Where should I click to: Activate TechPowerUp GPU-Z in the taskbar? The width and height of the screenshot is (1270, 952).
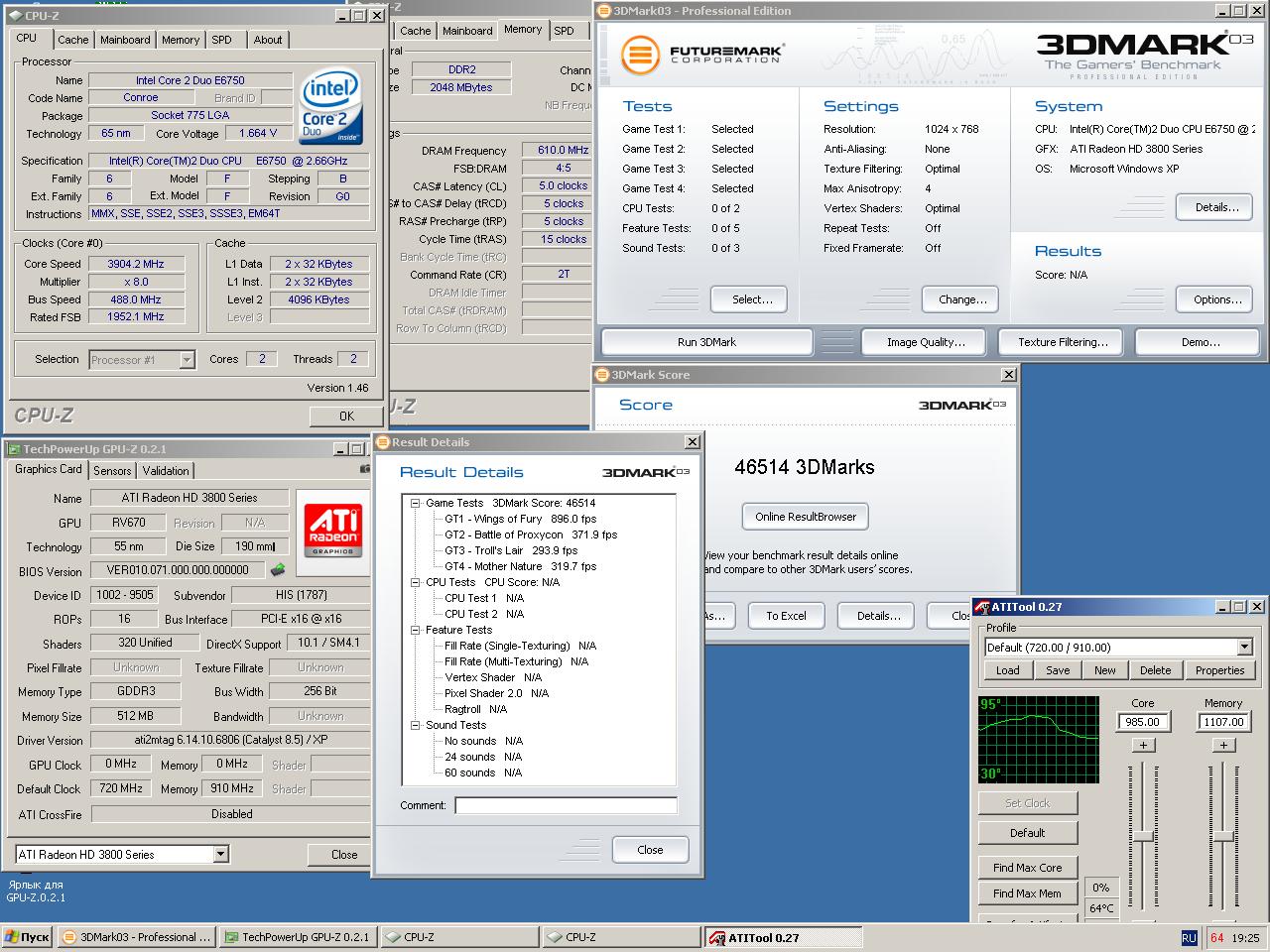(x=298, y=937)
